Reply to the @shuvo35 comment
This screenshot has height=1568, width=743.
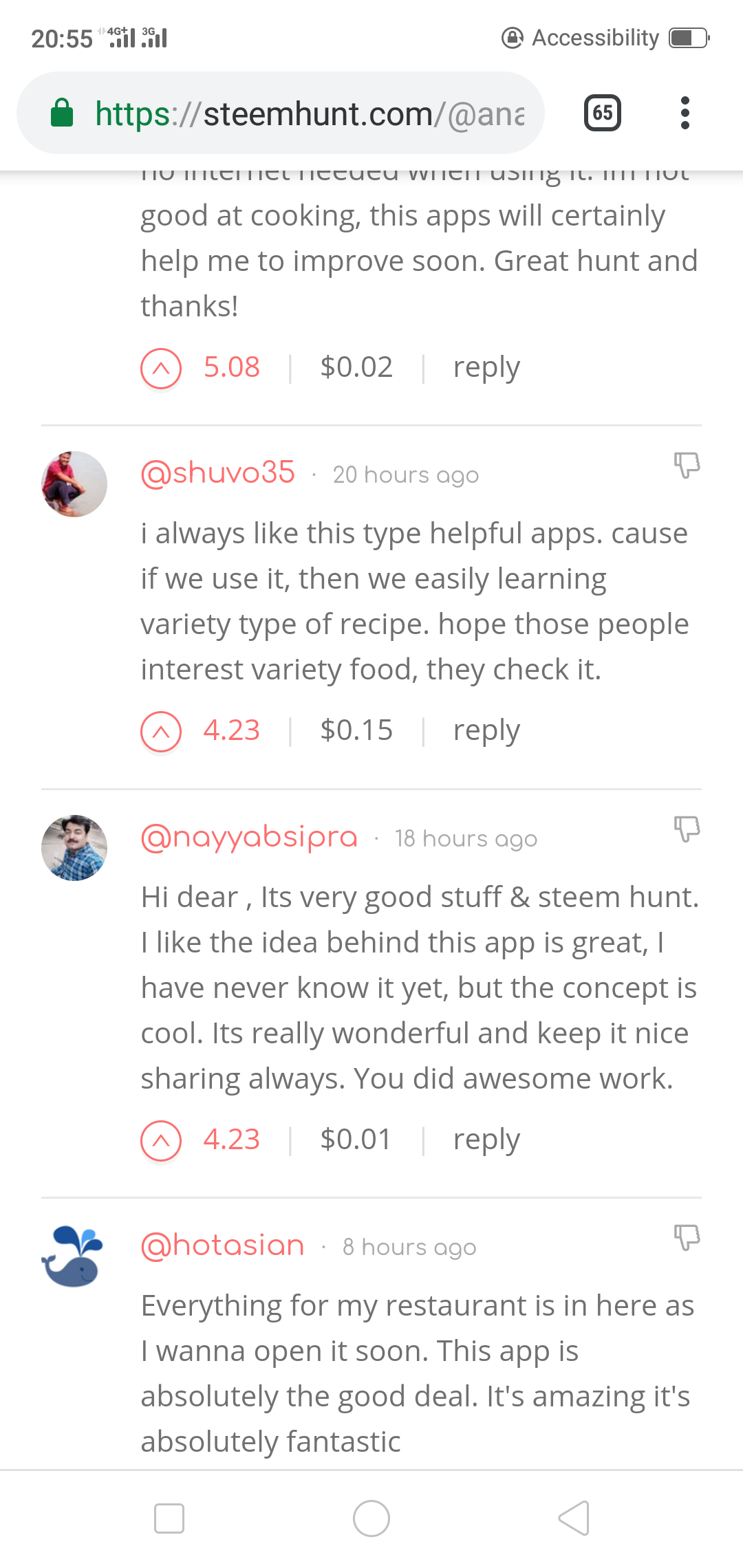point(486,730)
